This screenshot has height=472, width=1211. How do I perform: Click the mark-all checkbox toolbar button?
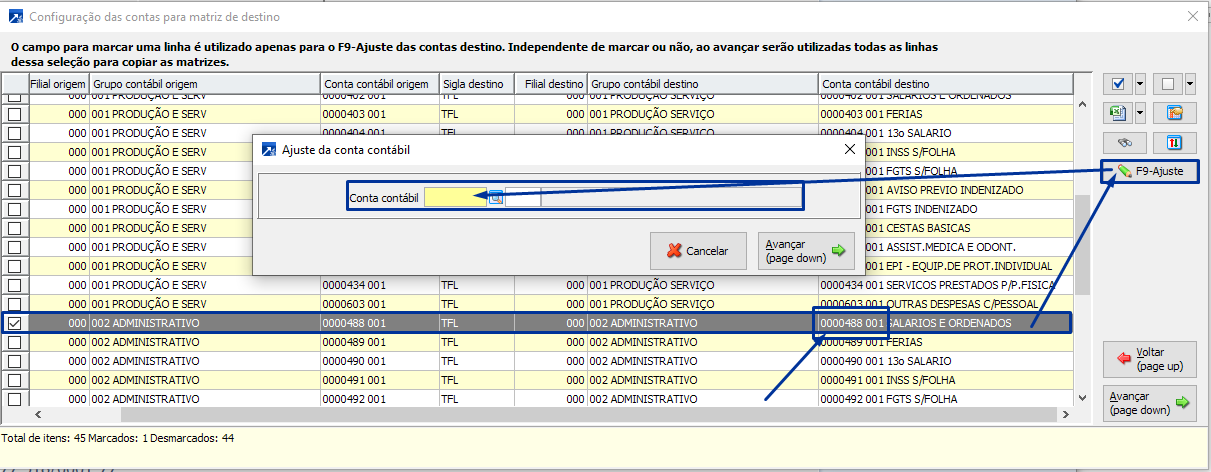click(1118, 84)
